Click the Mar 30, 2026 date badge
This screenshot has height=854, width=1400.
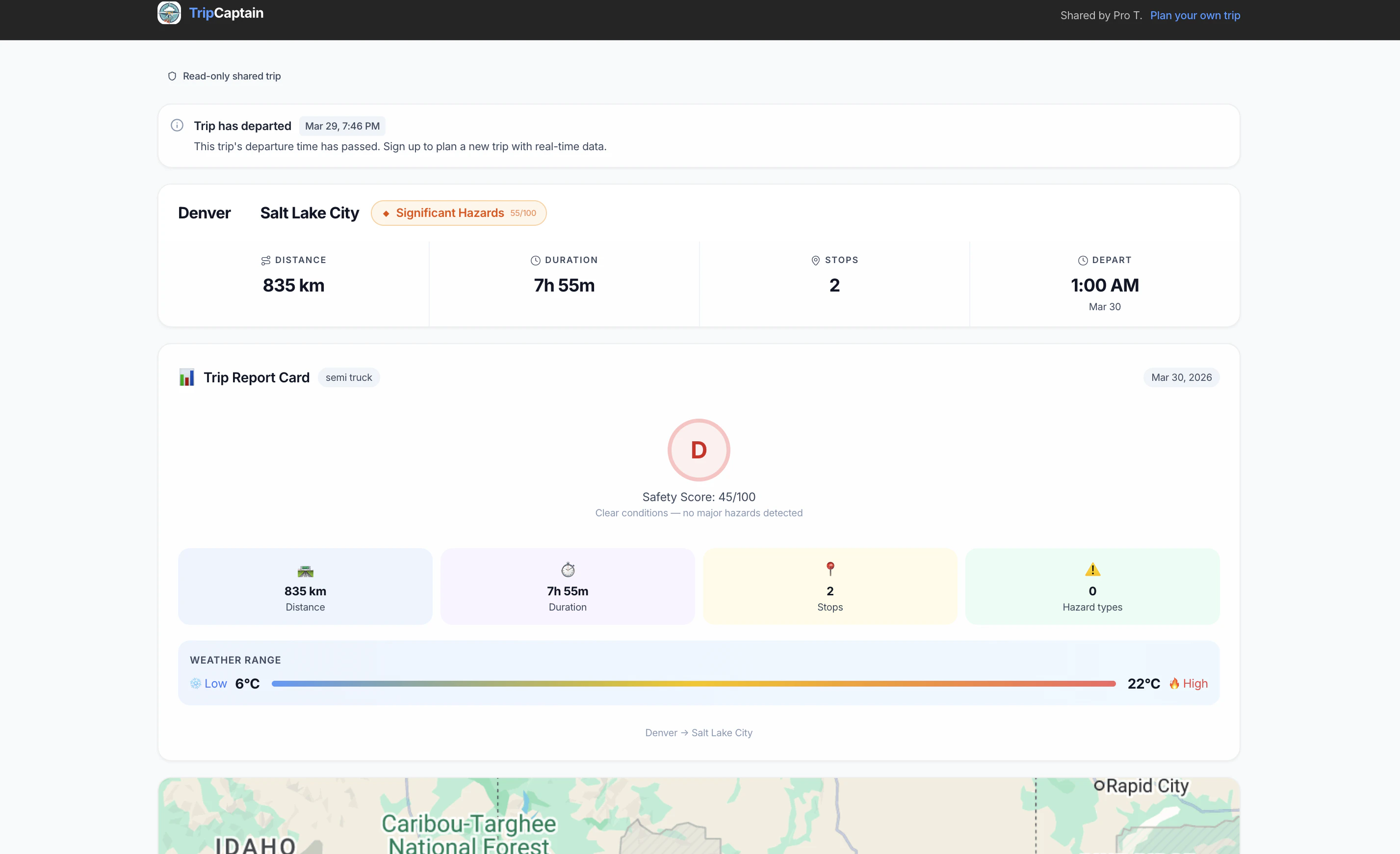pos(1181,377)
